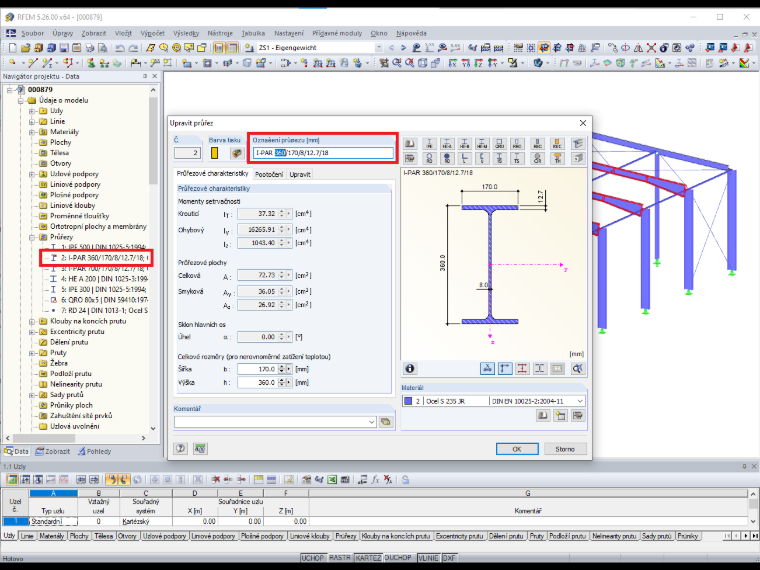This screenshot has height=570, width=760.
Task: Click the cross-section designation input field
Action: click(323, 153)
